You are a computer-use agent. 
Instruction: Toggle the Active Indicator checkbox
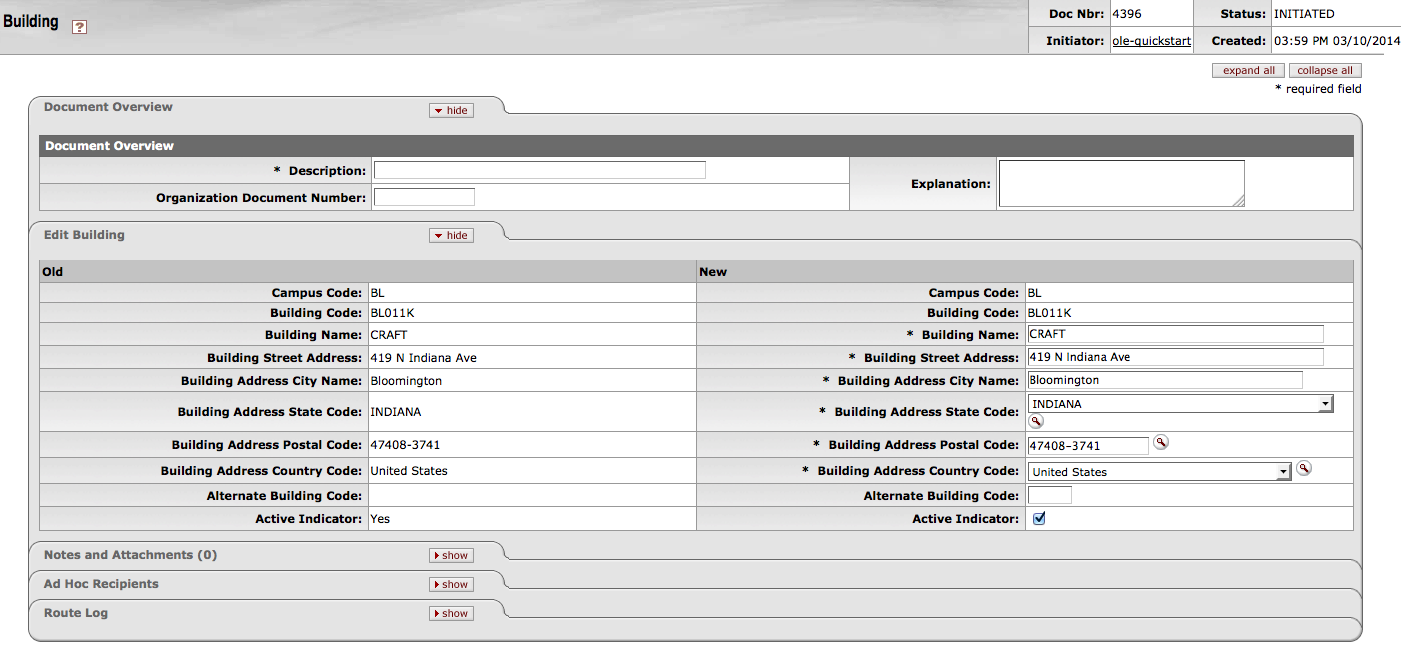click(x=1039, y=519)
